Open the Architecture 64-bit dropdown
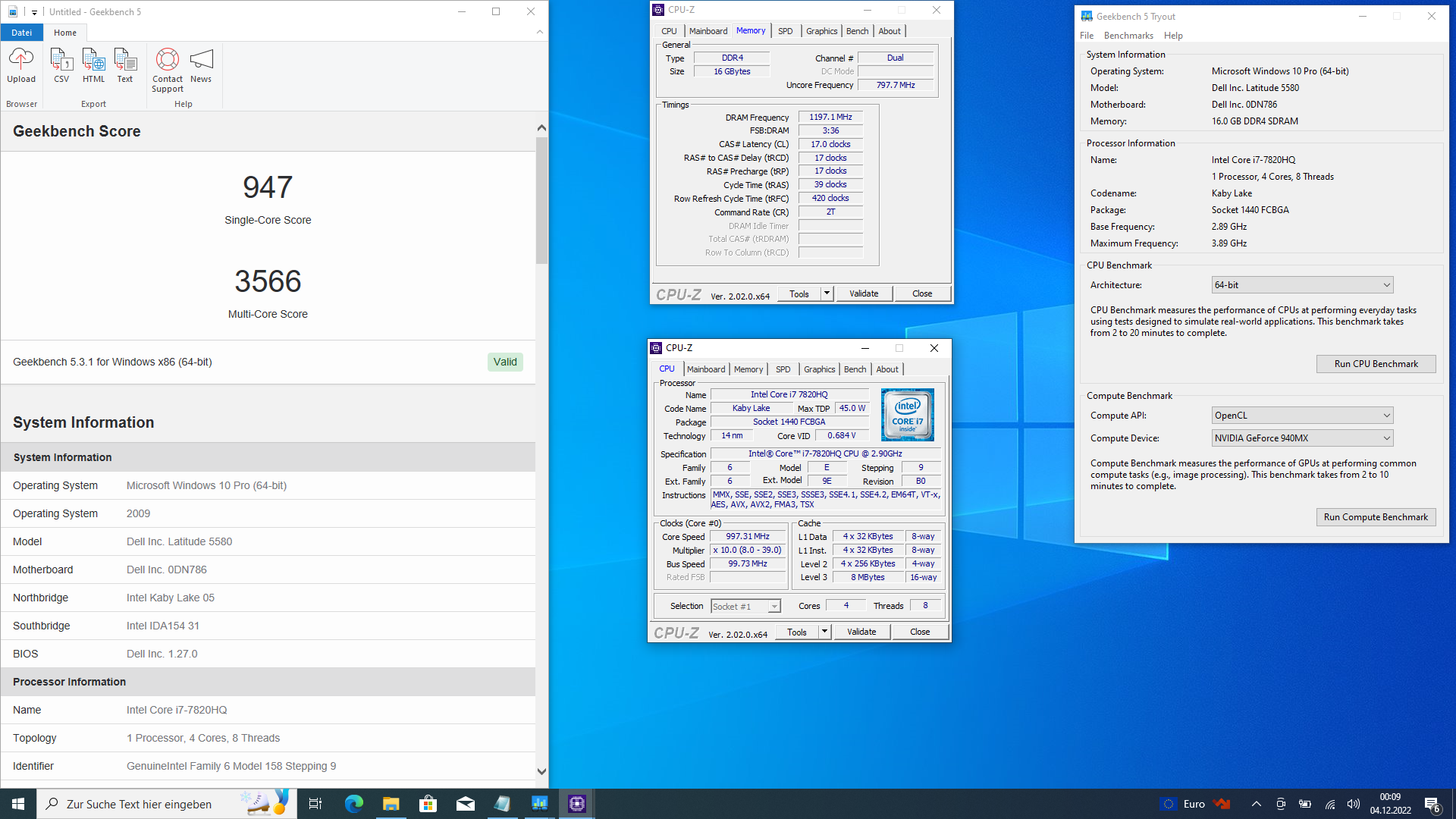Screen dimensions: 1456x819 click(1302, 285)
